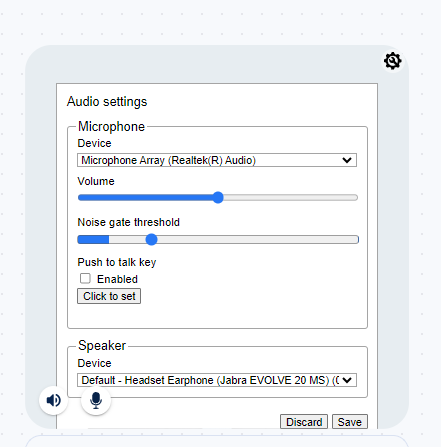Open the Microphone Array (Realtek) device dropdown
Viewport: 441px width, 447px height.
pyautogui.click(x=217, y=160)
